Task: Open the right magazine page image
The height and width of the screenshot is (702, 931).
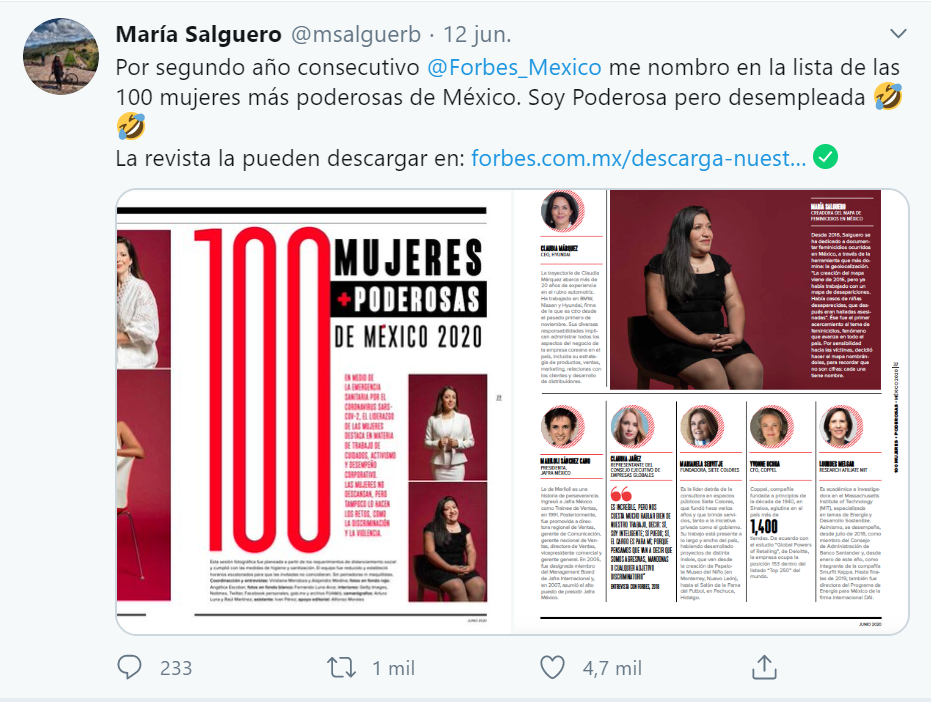Action: [x=711, y=412]
